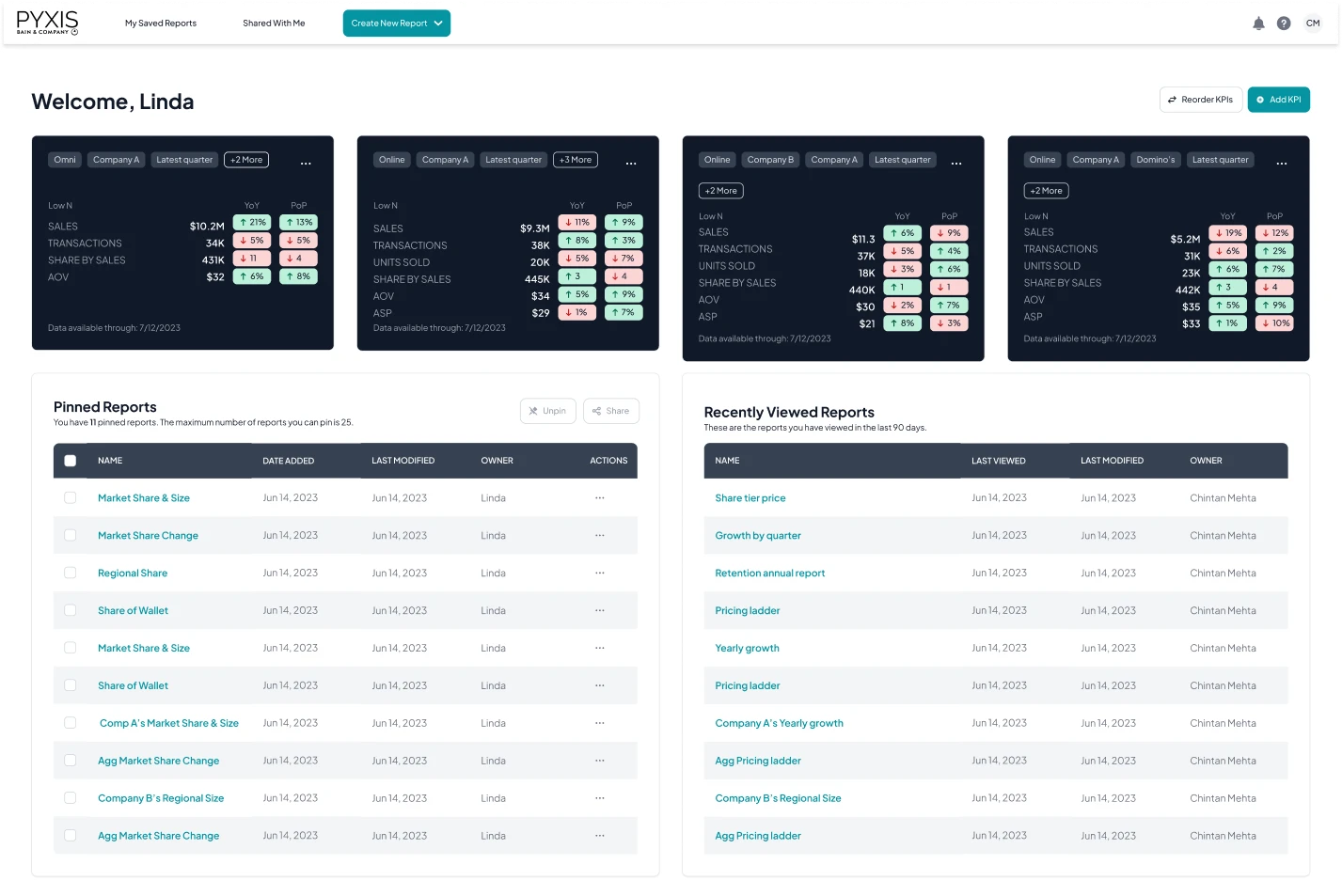Go to My Saved Reports
This screenshot has width=1342, height=896.
coord(160,23)
